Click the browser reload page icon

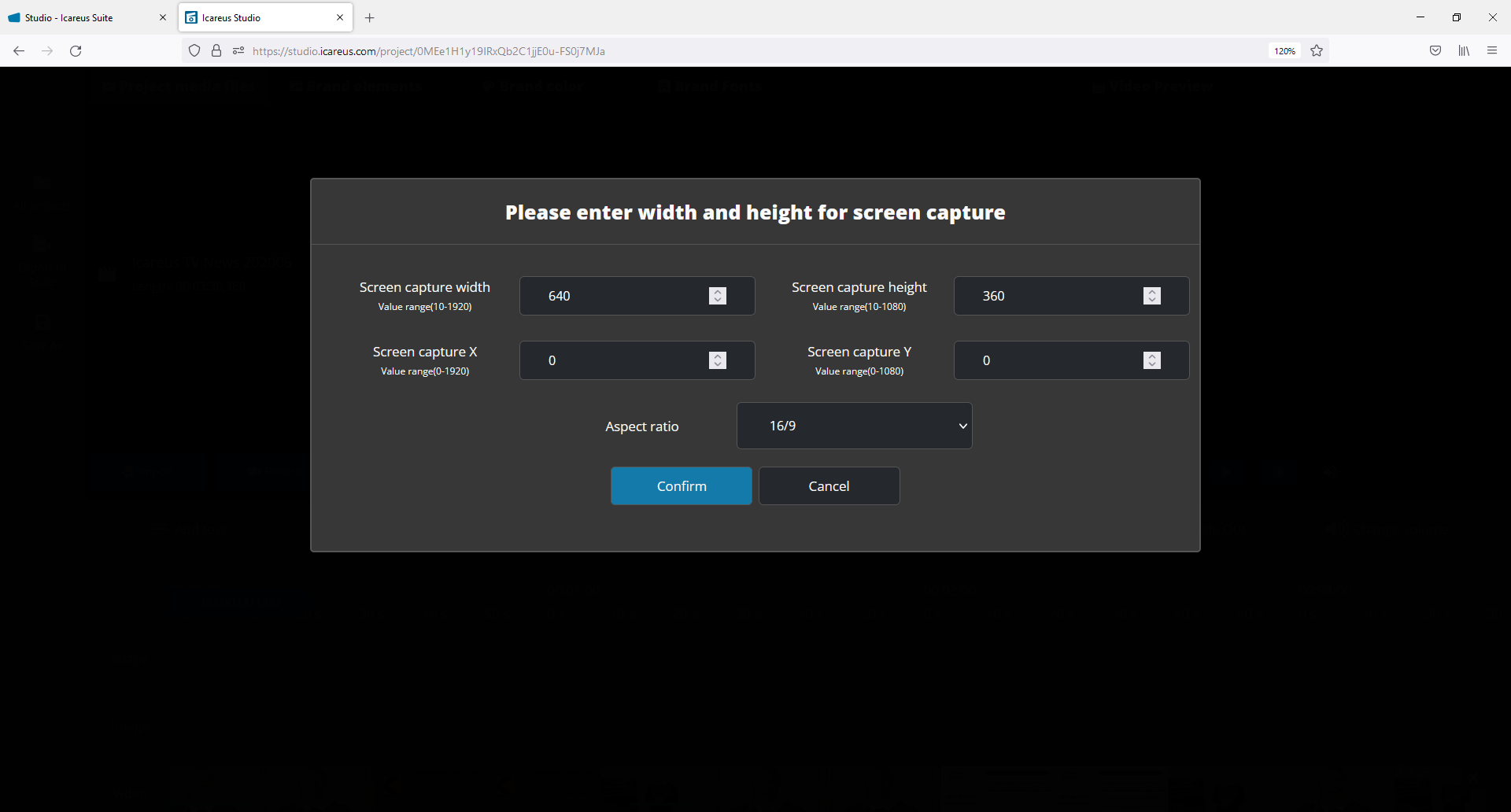click(76, 51)
